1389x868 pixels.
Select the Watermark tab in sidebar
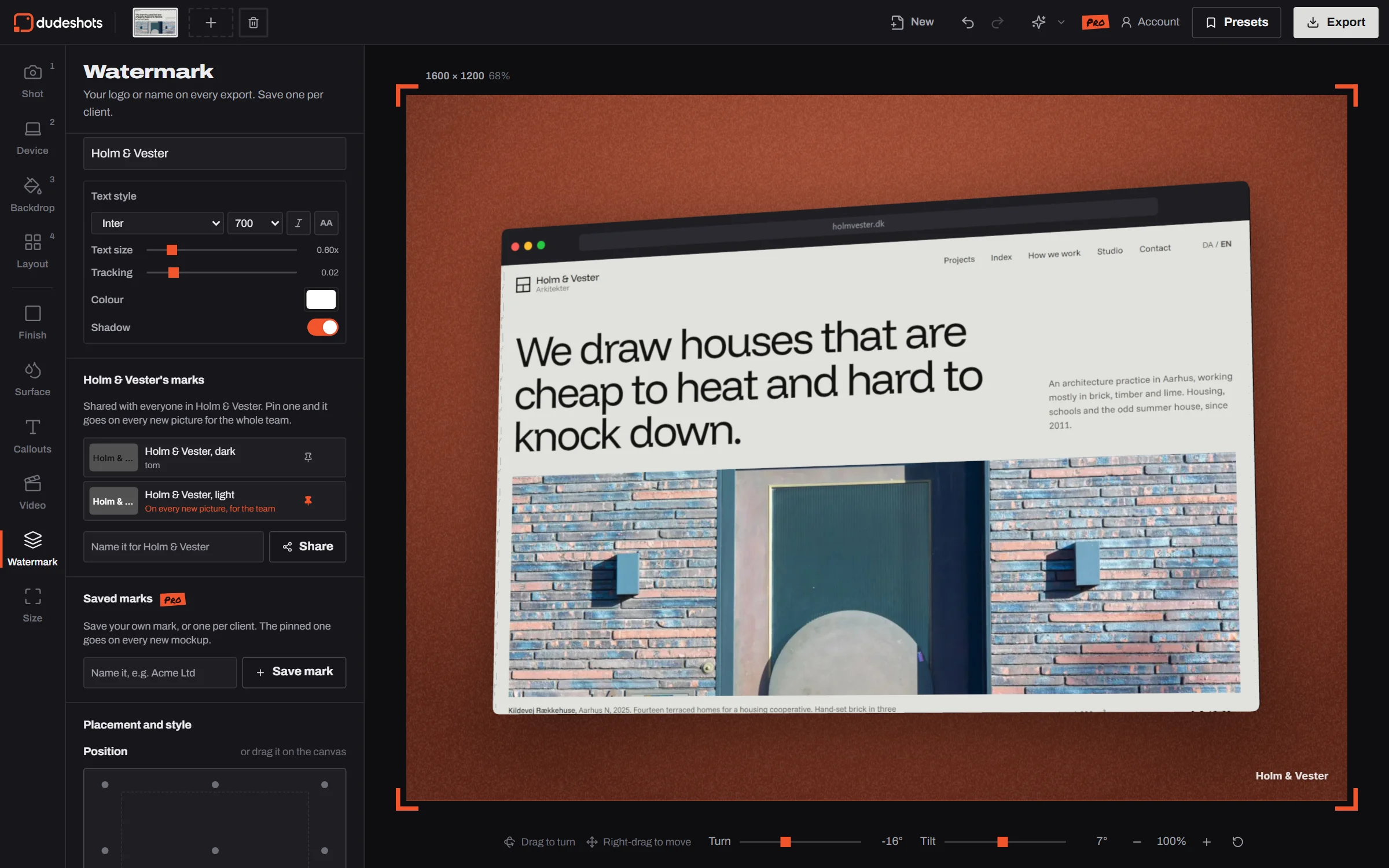coord(32,549)
